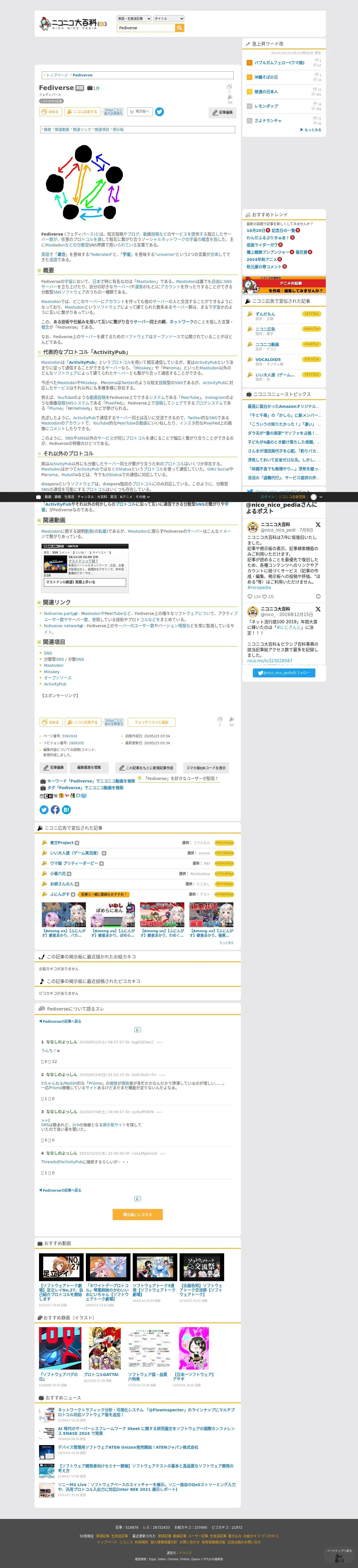Click the 1件 video count TV icon
The width and height of the screenshot is (358, 1568).
(90, 88)
